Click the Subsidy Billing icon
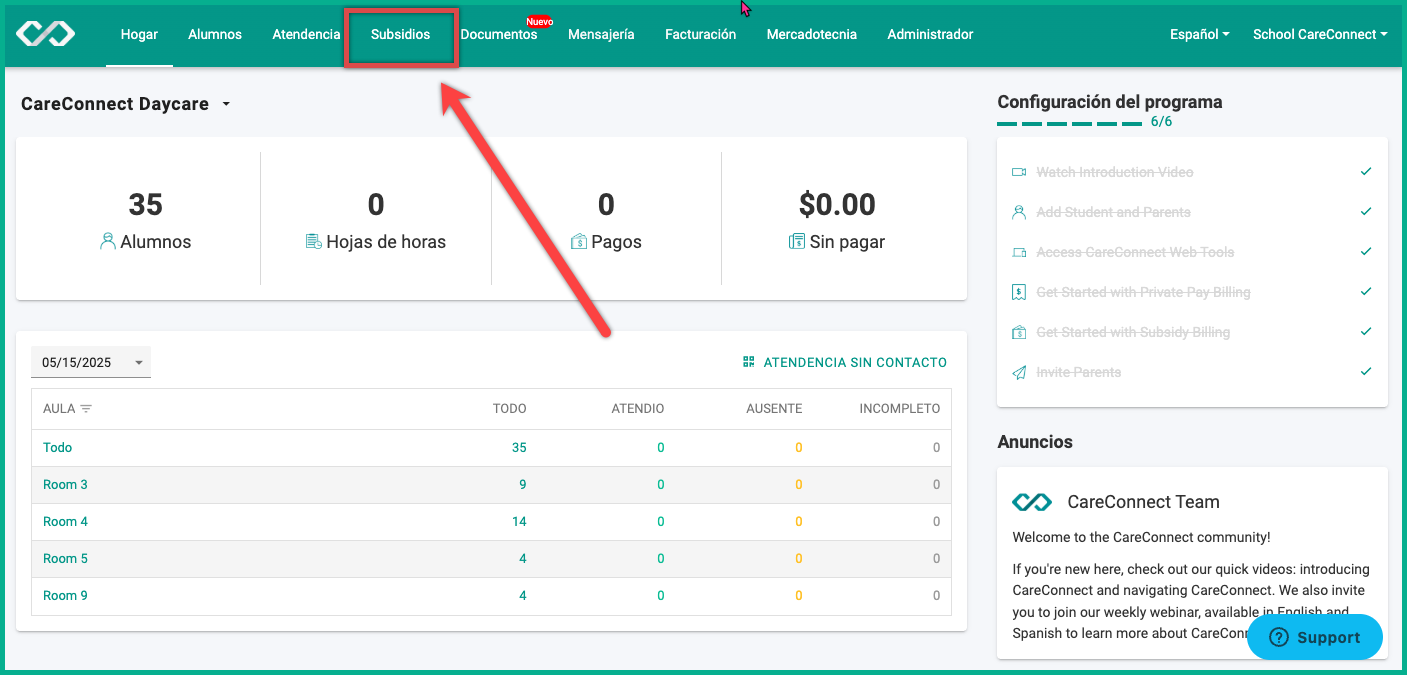 click(x=1019, y=332)
